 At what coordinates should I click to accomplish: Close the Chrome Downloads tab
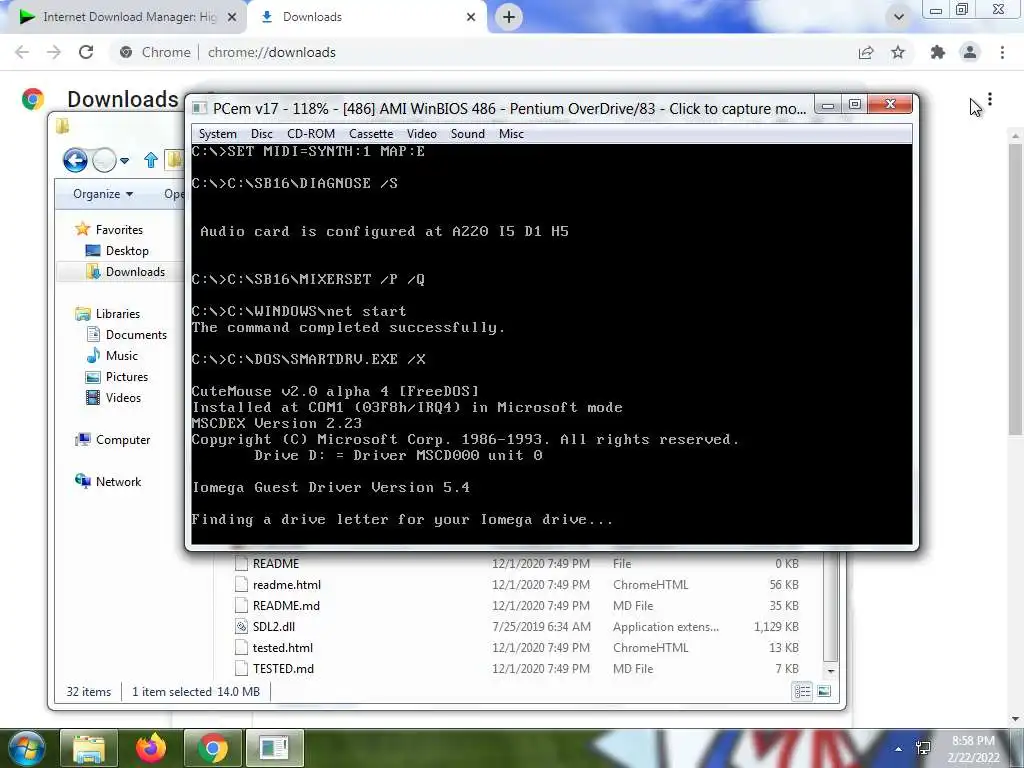click(x=471, y=17)
